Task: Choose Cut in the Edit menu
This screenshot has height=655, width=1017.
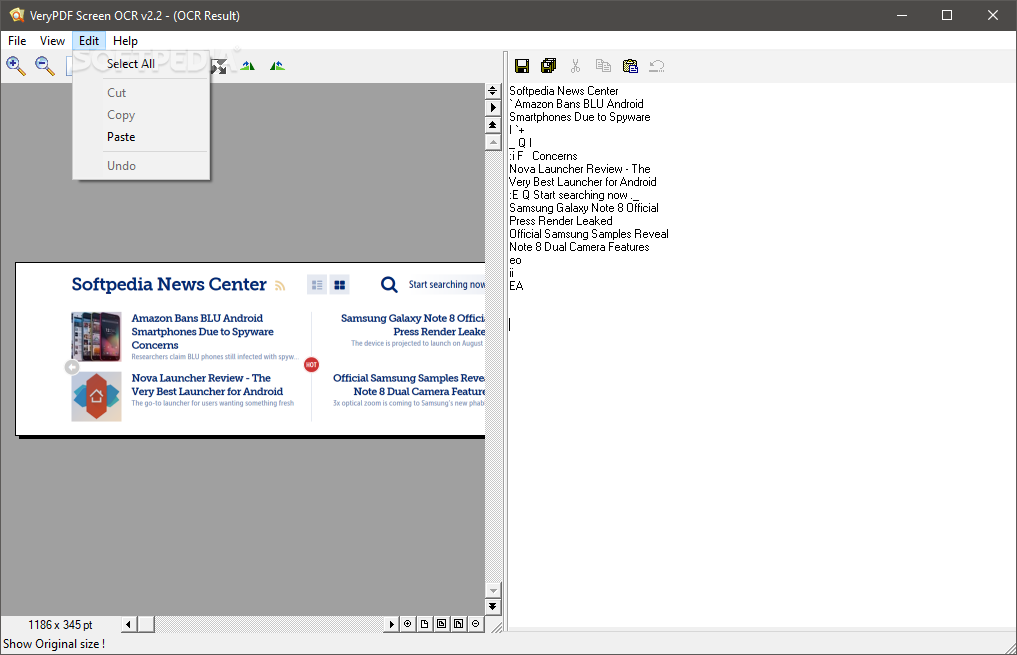Action: (141, 93)
